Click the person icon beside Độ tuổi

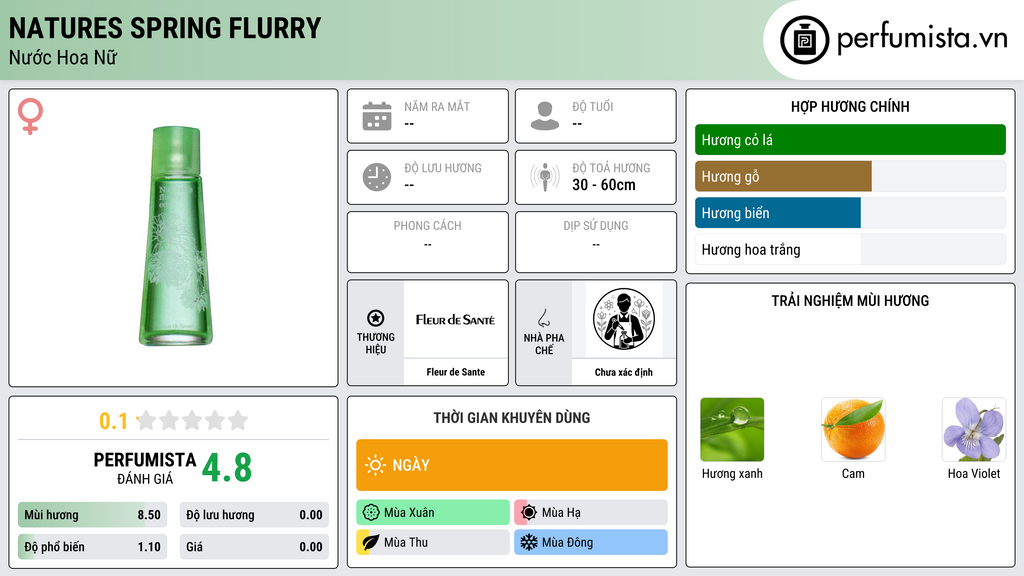tap(545, 116)
